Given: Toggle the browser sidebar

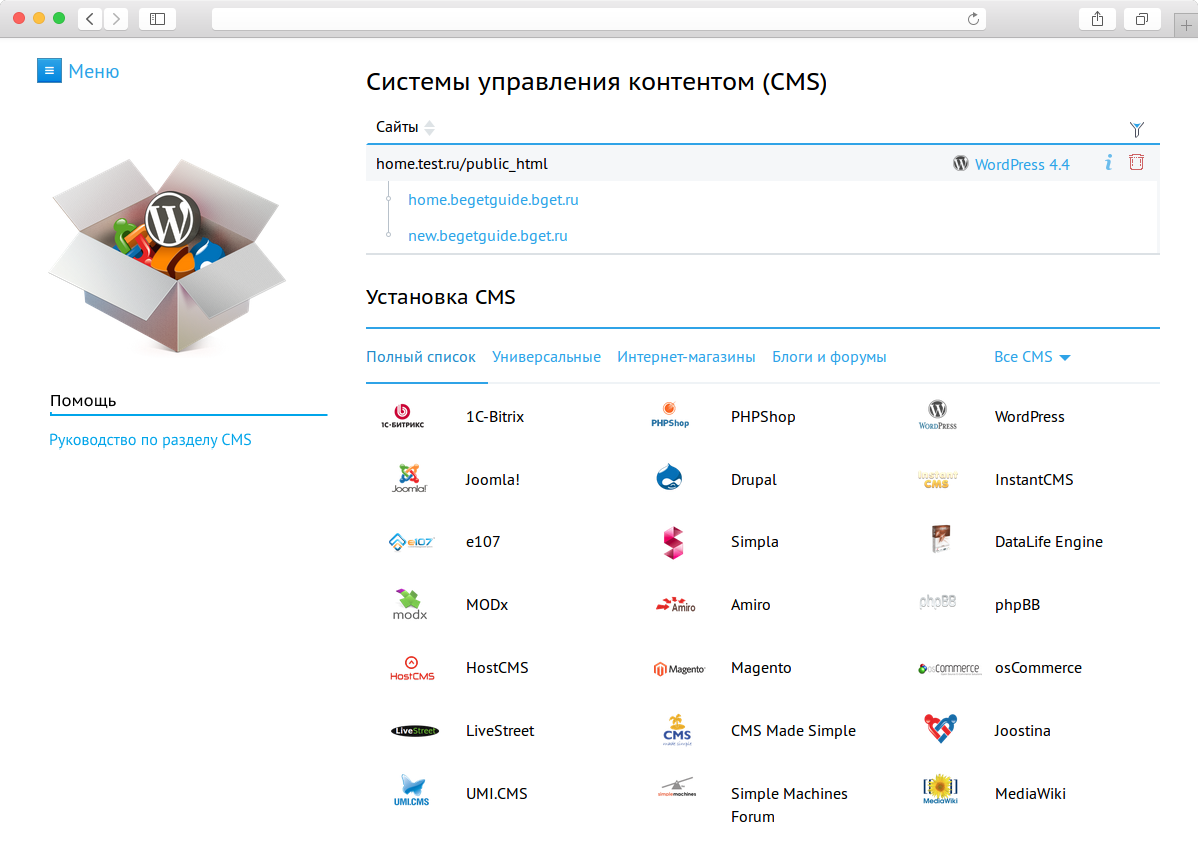Looking at the screenshot, I should click(157, 18).
